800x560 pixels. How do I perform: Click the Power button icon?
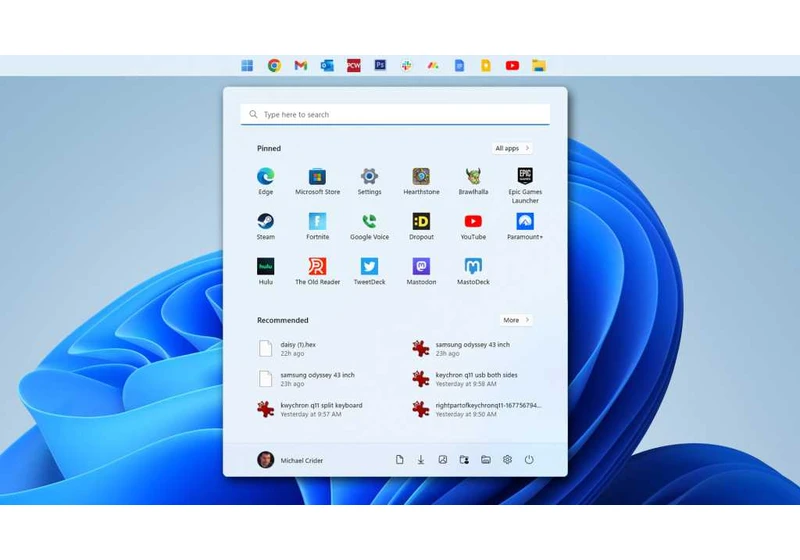529,460
